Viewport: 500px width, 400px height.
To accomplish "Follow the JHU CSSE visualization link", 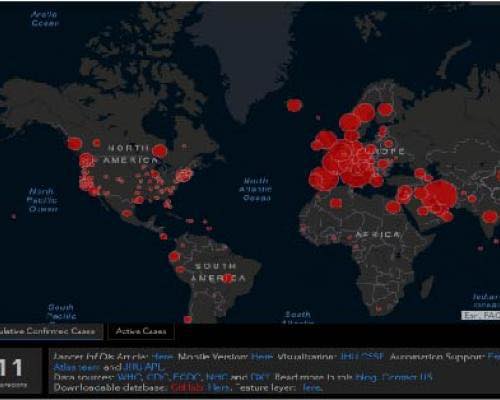I will click(361, 357).
